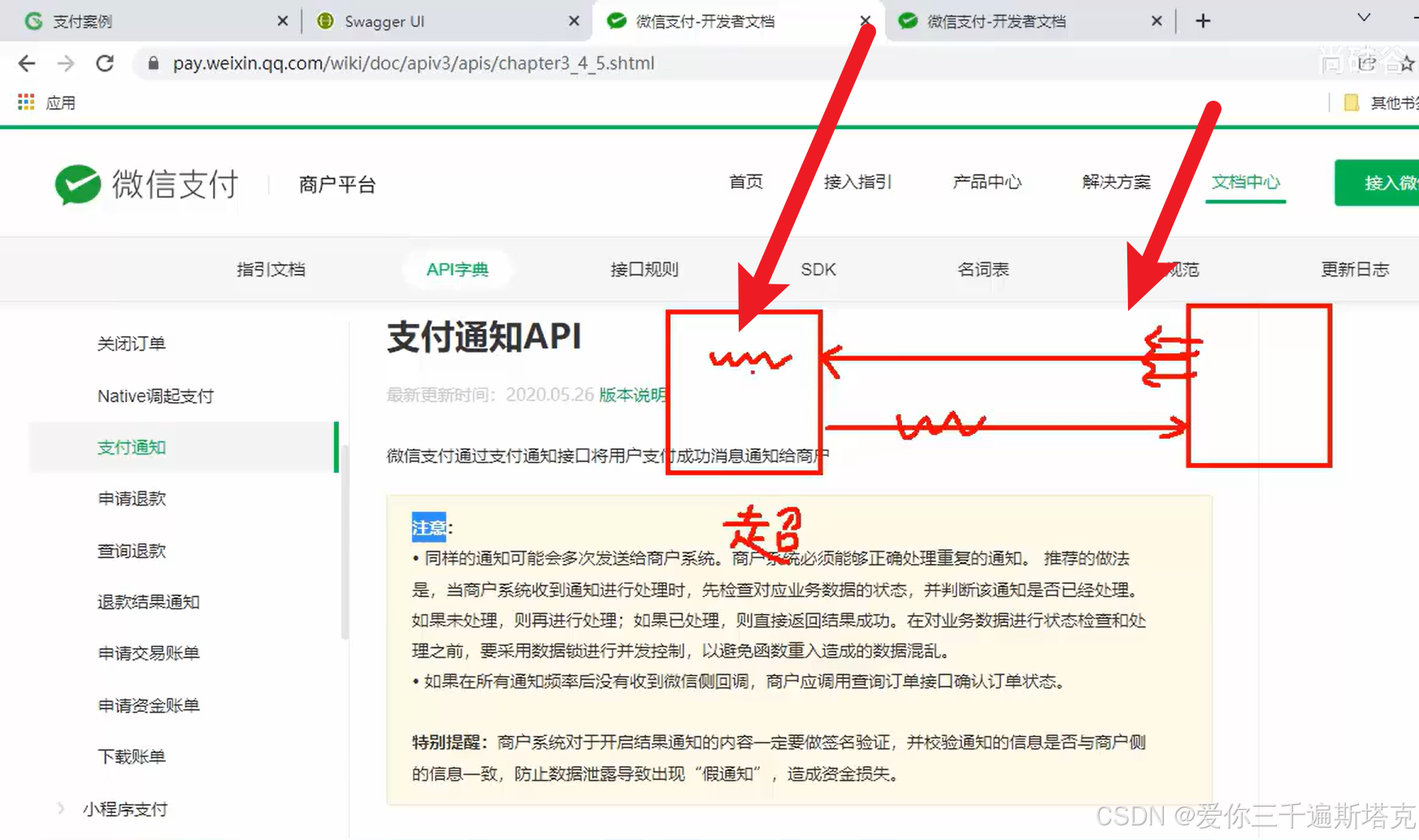This screenshot has height=840, width=1419.
Task: Select the 更新日志 sub-navigation tab
Action: point(1355,270)
